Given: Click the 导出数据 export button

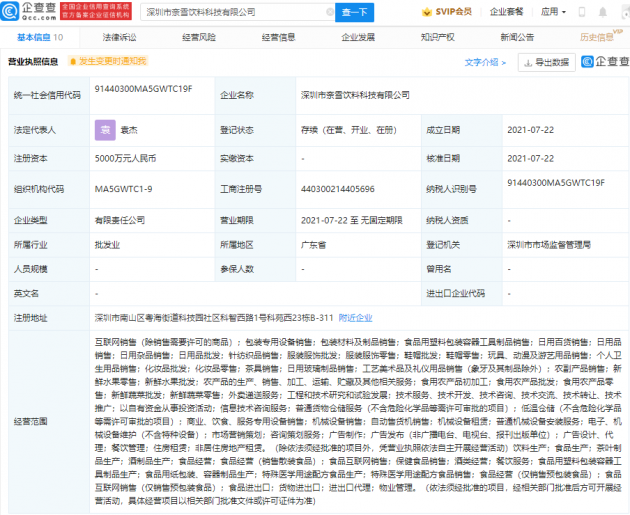Looking at the screenshot, I should pos(547,62).
